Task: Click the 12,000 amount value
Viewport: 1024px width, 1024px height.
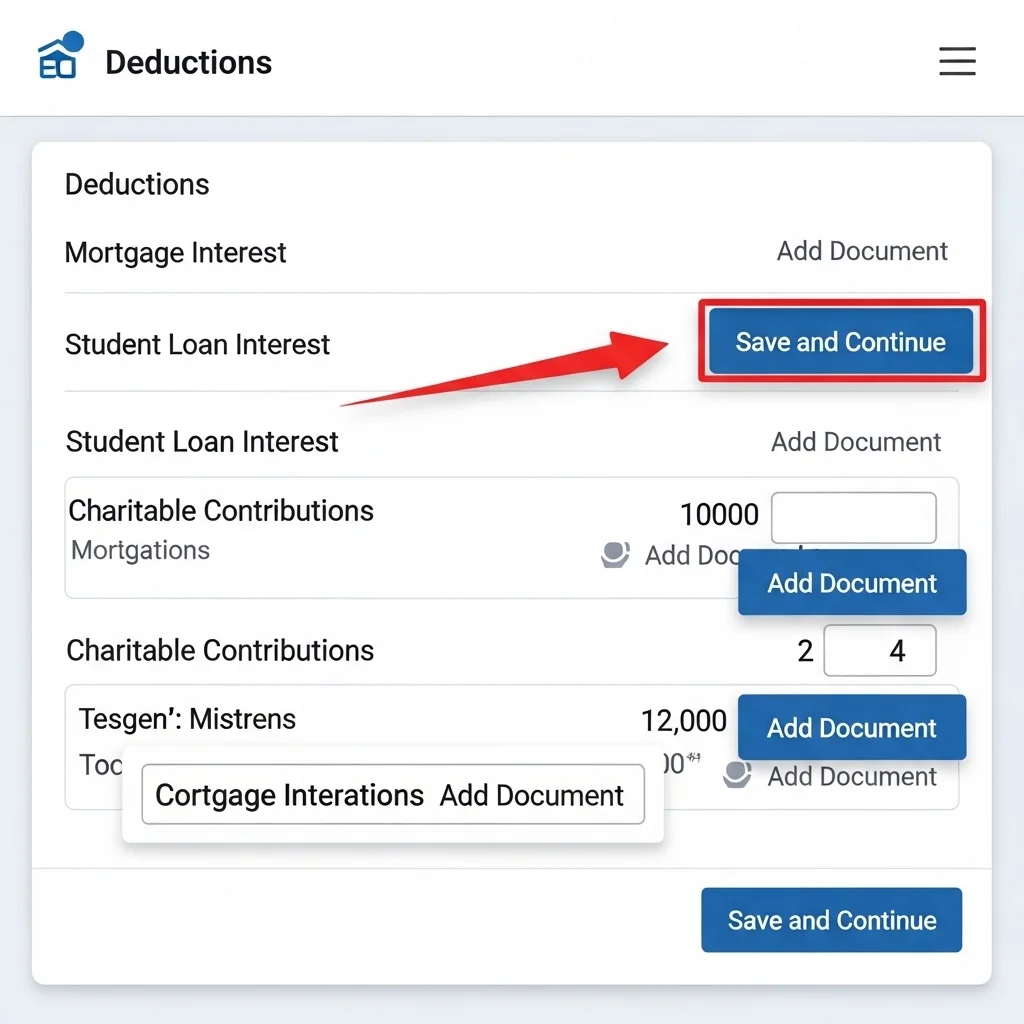Action: coord(684,720)
